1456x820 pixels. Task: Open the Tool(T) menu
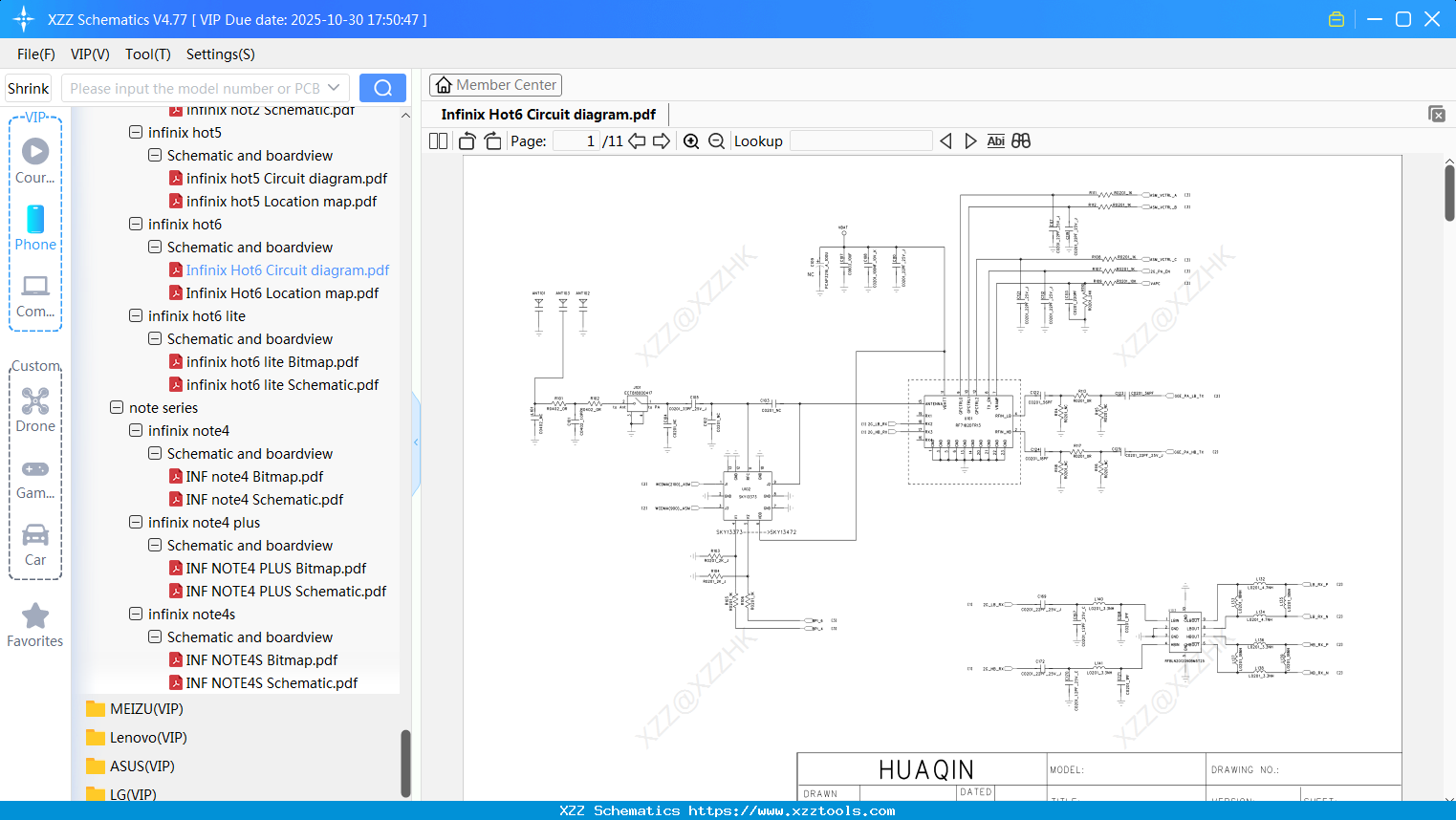(147, 54)
